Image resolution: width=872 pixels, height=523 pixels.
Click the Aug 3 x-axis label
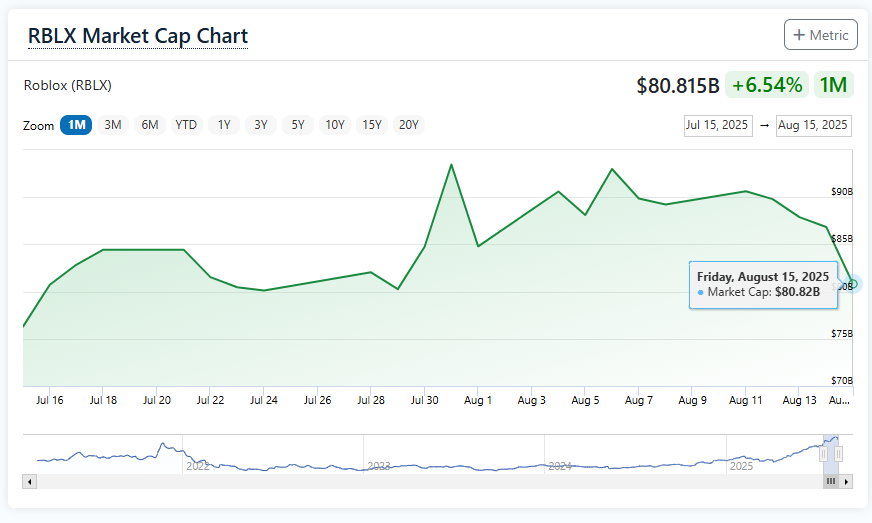pyautogui.click(x=532, y=400)
